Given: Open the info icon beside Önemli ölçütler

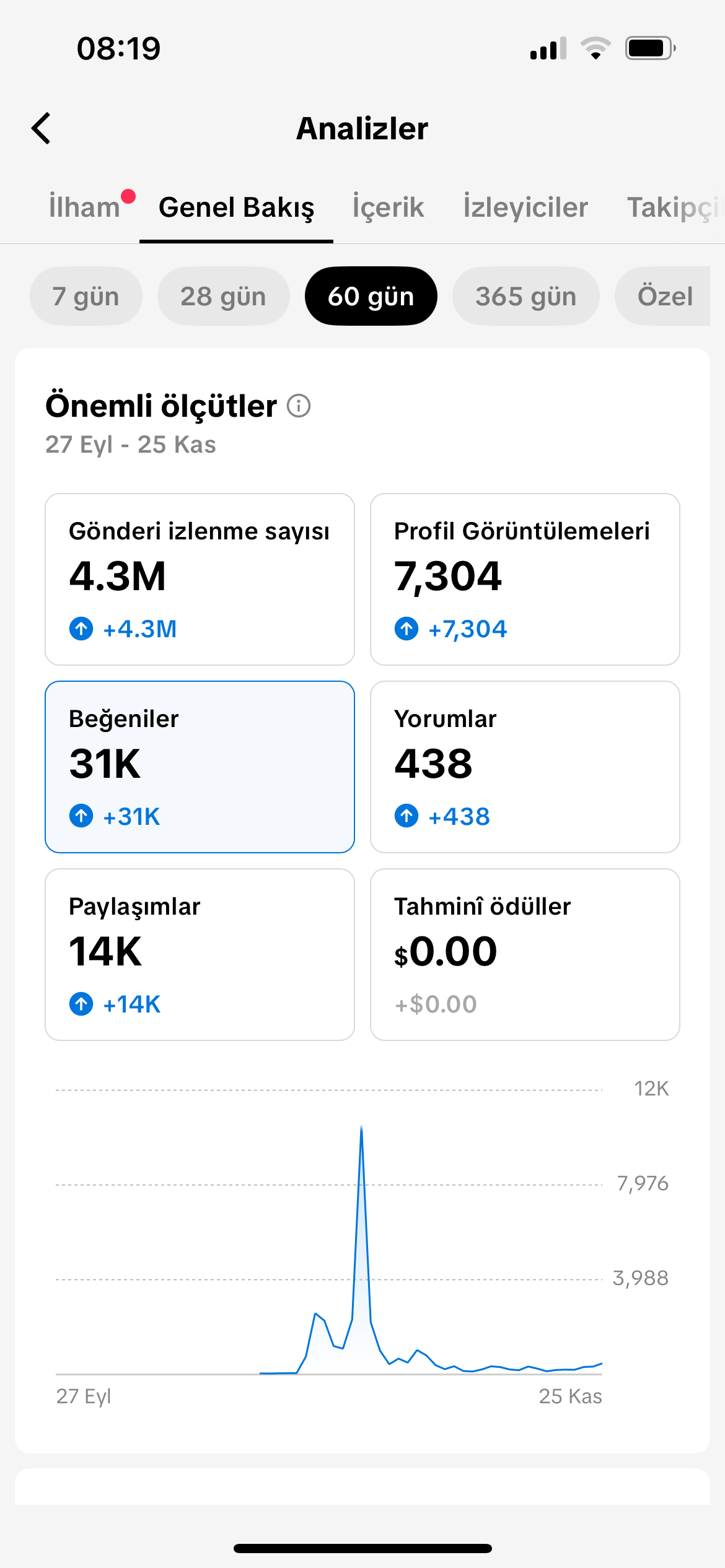Looking at the screenshot, I should tap(299, 406).
